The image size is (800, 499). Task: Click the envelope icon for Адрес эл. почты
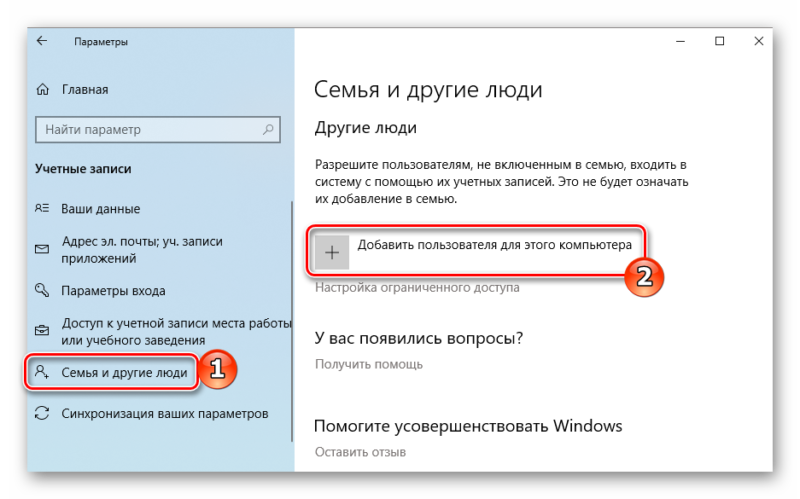[x=42, y=249]
